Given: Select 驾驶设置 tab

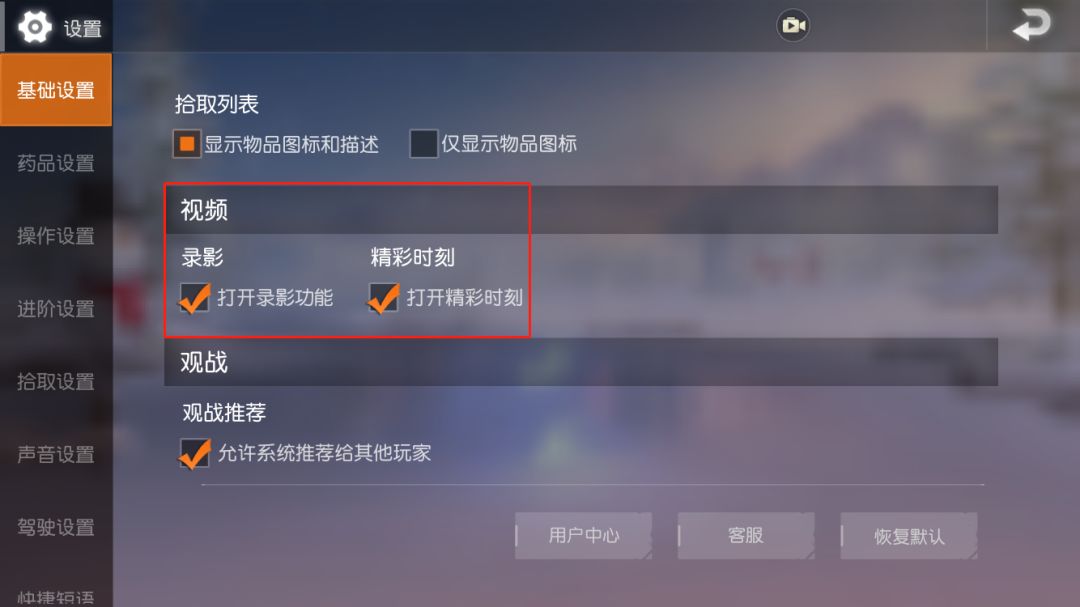Looking at the screenshot, I should [x=56, y=528].
